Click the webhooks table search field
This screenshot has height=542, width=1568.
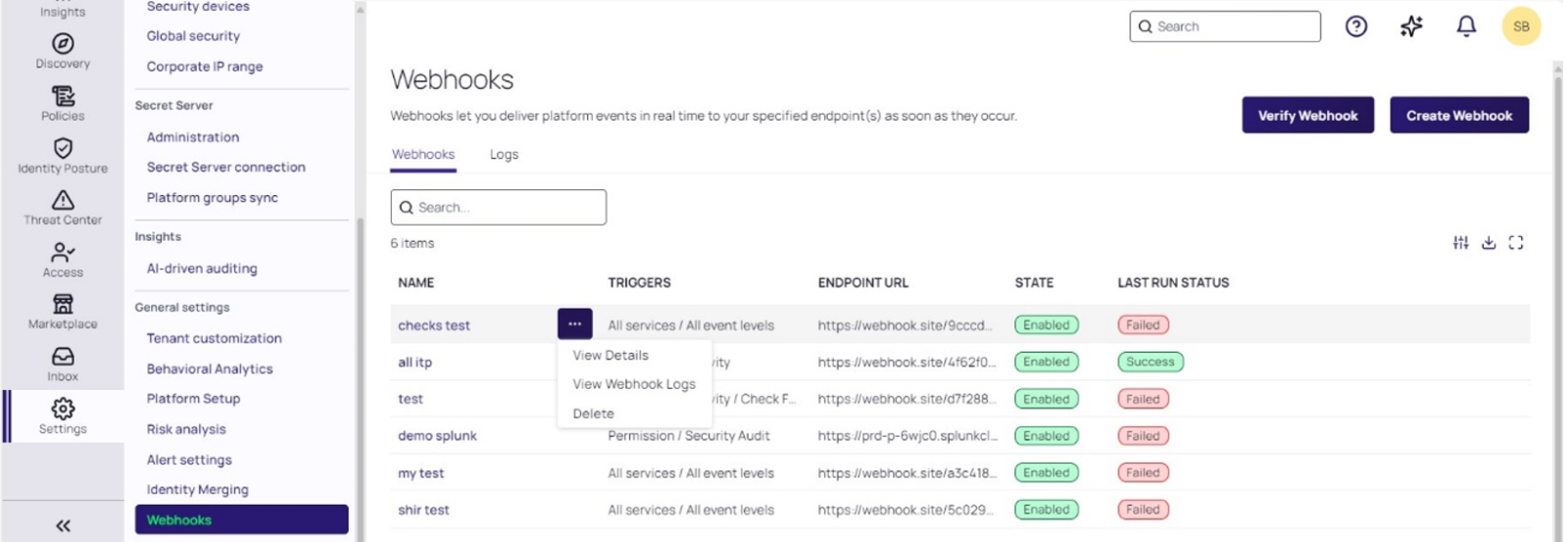coord(498,208)
